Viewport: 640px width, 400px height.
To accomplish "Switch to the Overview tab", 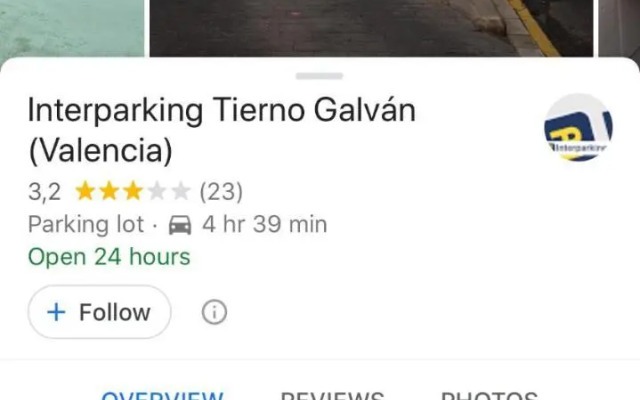I will coord(162,395).
